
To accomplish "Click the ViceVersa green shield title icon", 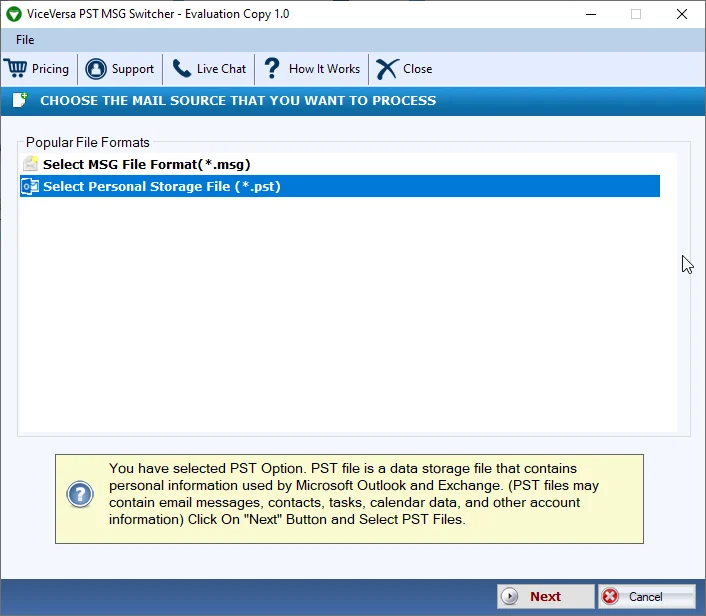I will [14, 14].
